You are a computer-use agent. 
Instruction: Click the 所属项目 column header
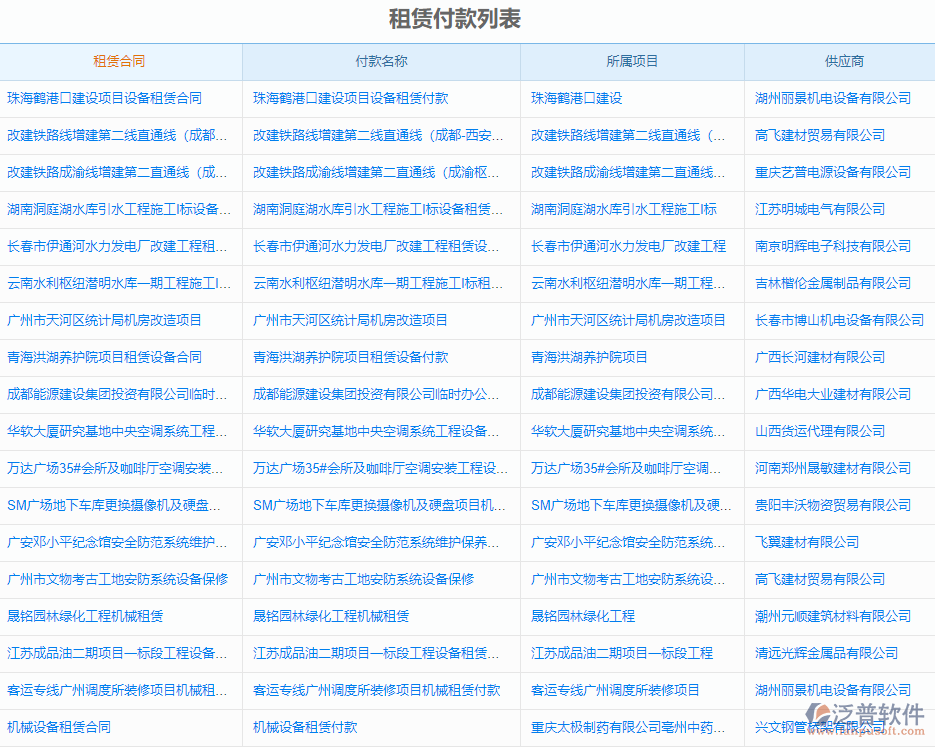click(631, 61)
